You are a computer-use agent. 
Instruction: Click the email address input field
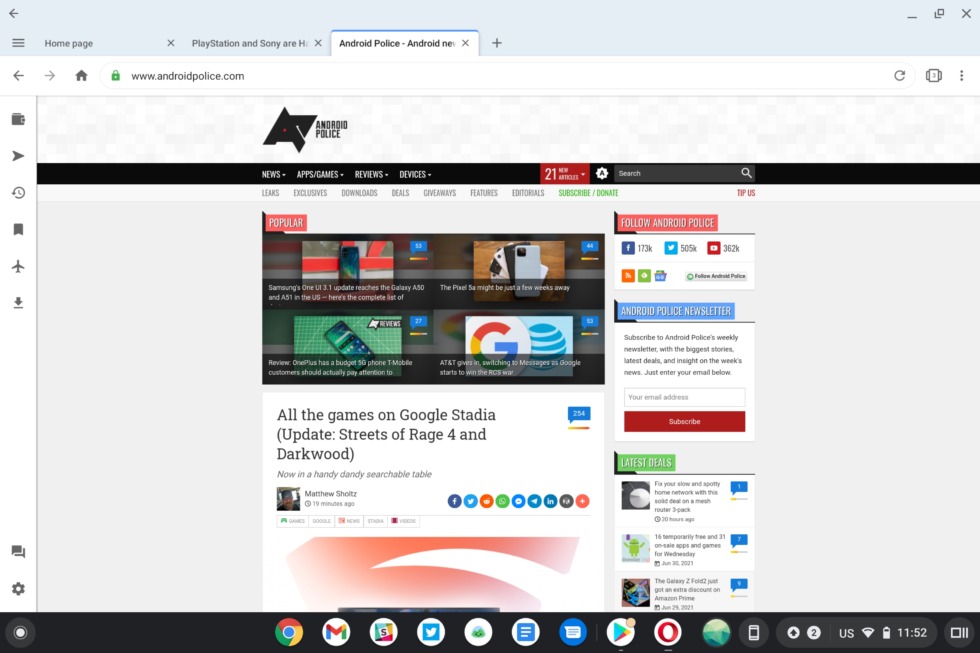(x=684, y=397)
